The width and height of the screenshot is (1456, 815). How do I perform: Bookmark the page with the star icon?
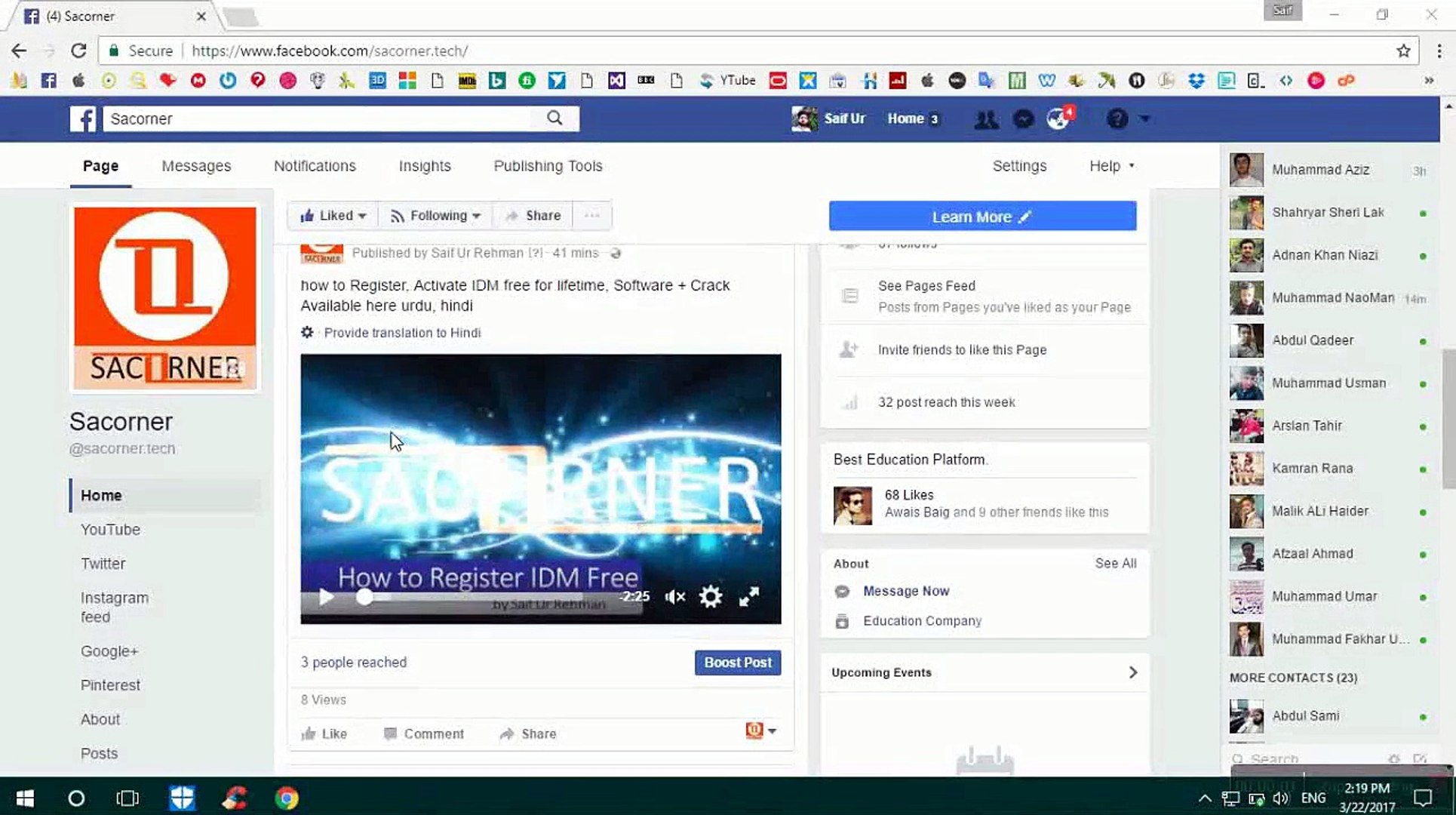point(1403,51)
